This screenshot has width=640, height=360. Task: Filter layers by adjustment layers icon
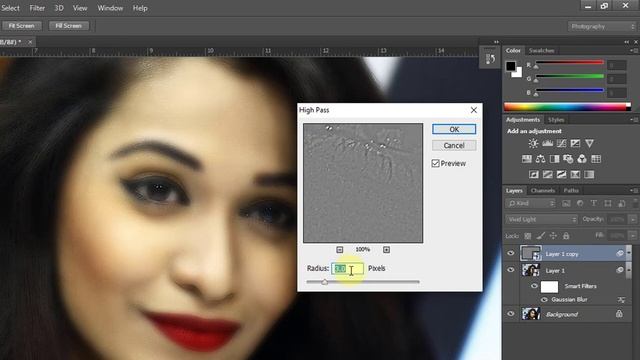[580, 203]
